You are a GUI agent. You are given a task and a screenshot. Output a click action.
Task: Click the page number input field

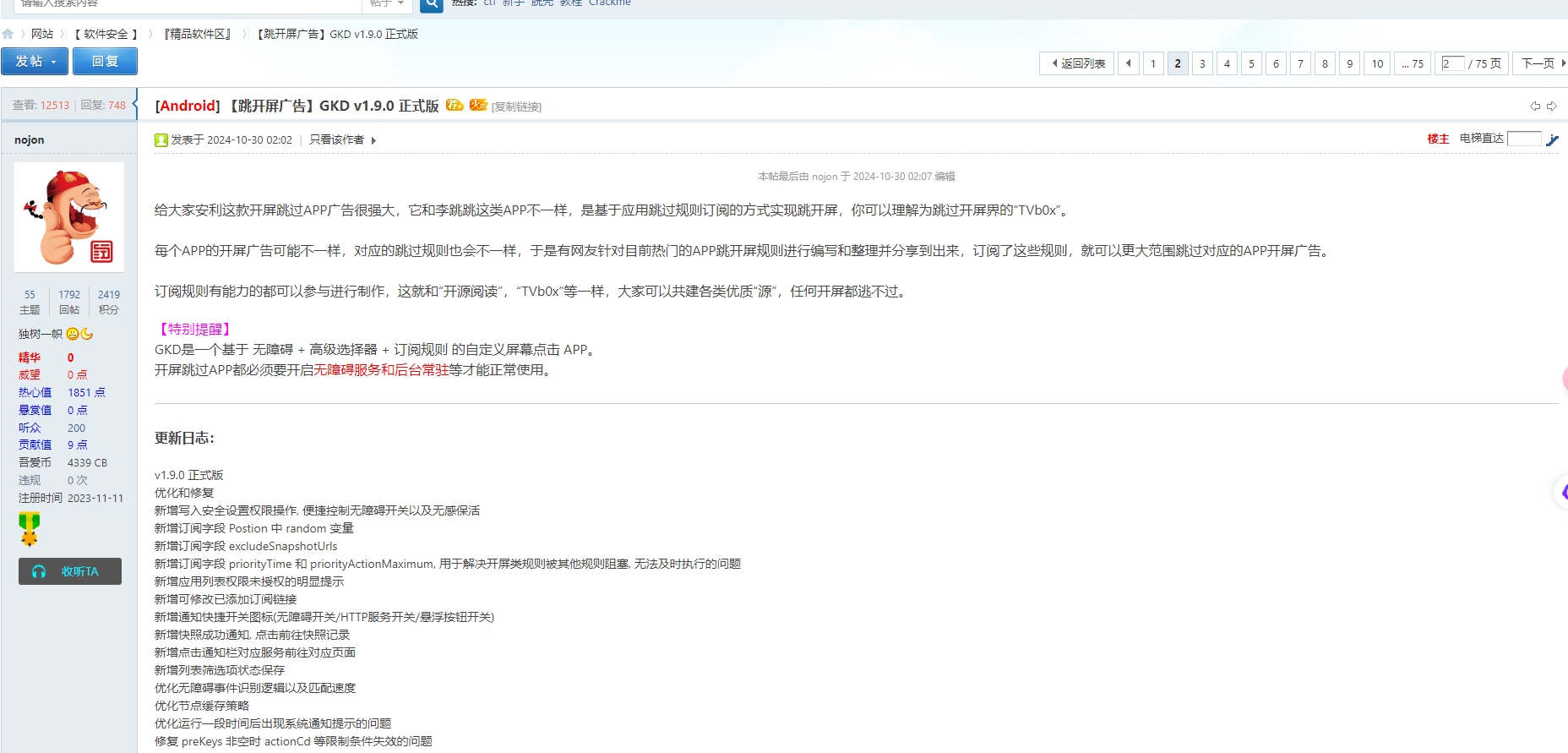[x=1452, y=64]
